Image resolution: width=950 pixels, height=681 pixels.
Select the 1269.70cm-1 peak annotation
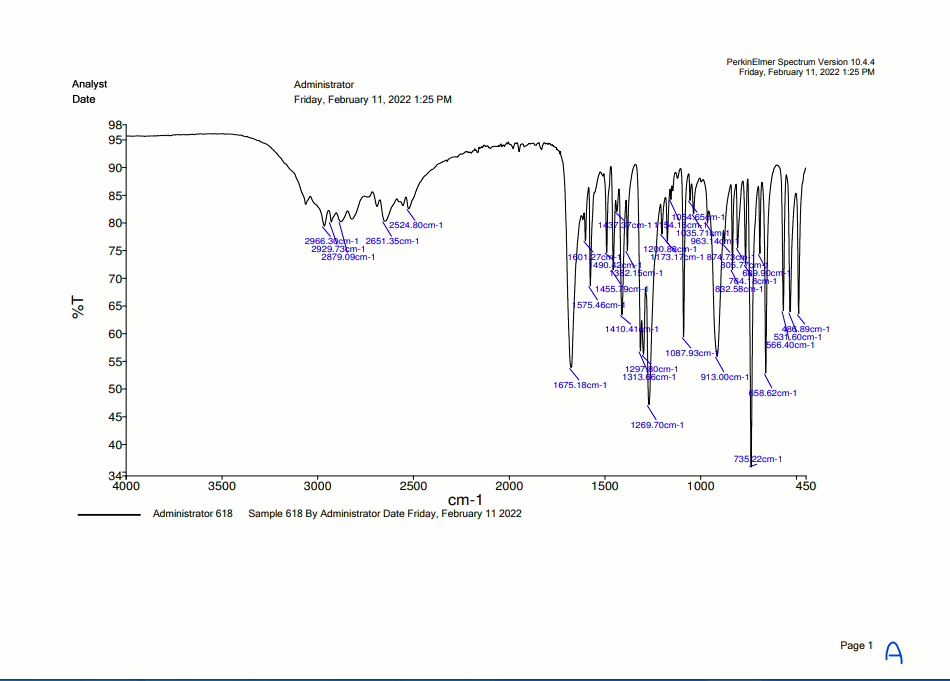click(x=657, y=425)
